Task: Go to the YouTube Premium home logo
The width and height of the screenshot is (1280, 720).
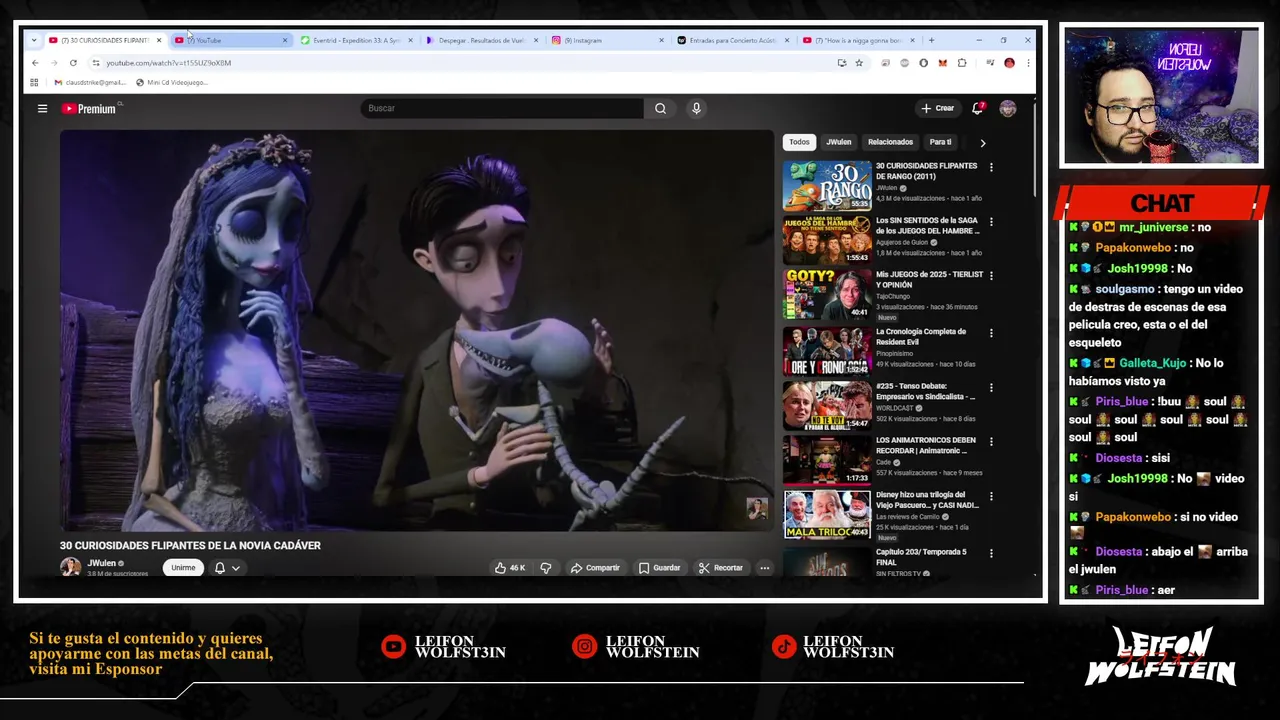Action: click(90, 108)
